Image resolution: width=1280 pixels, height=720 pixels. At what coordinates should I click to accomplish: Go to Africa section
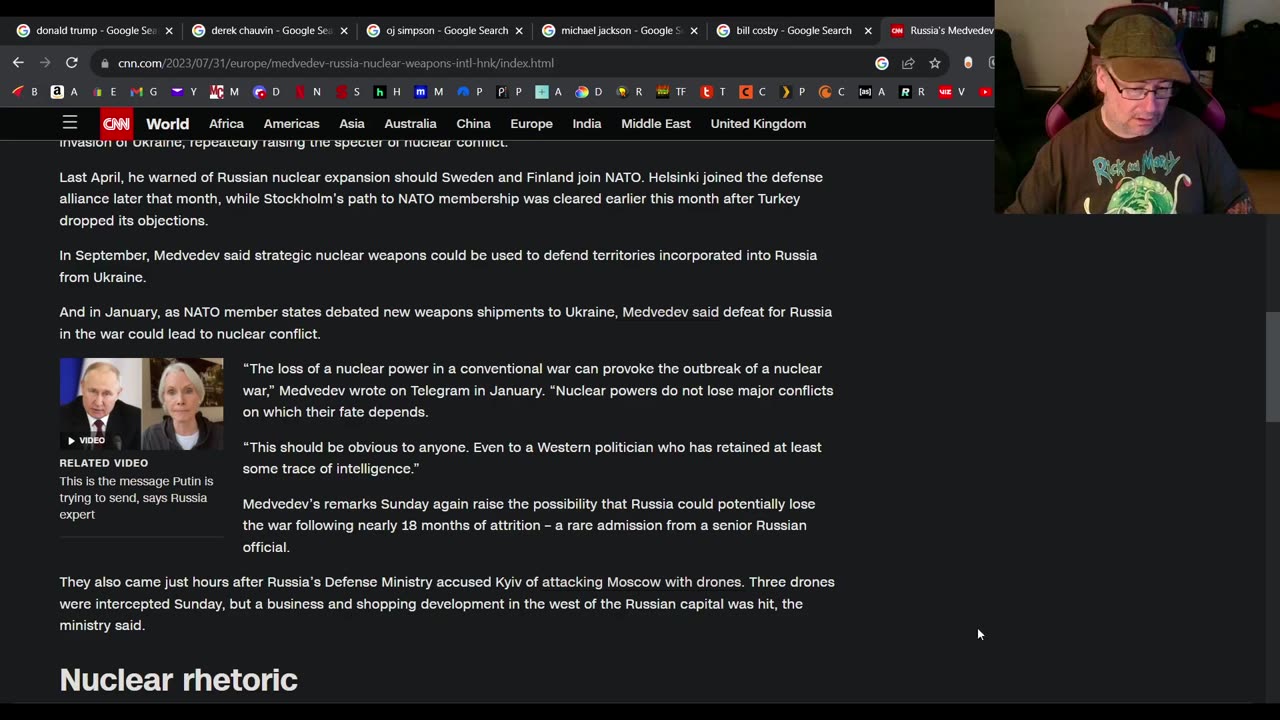click(x=226, y=124)
